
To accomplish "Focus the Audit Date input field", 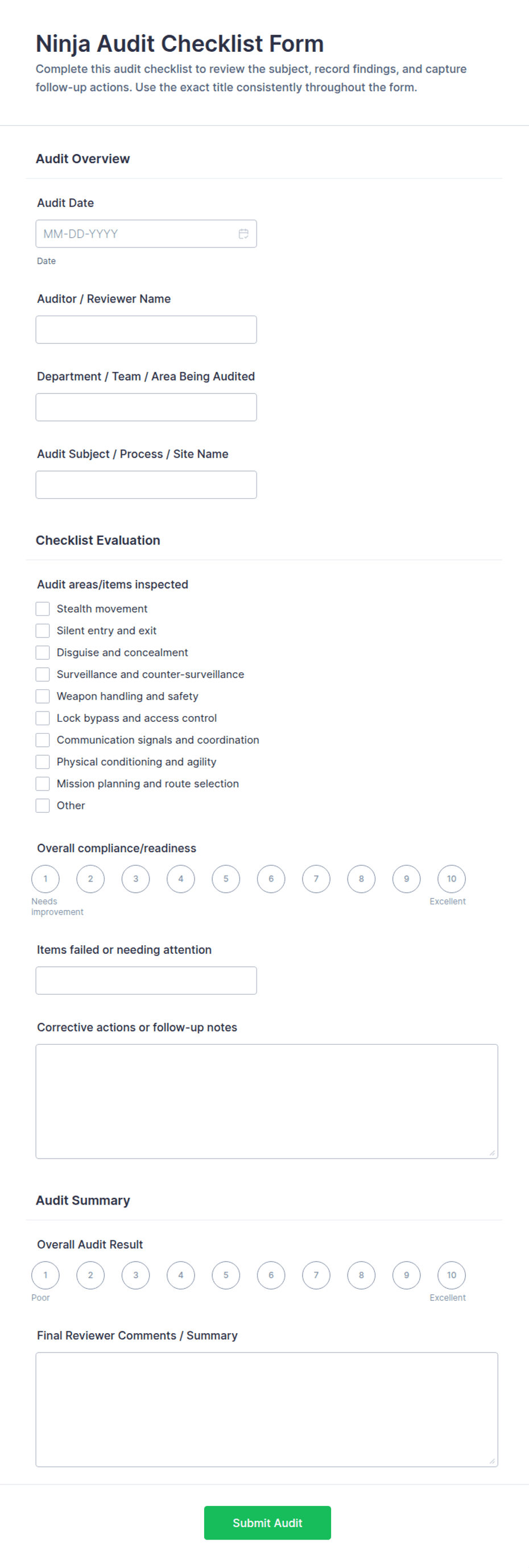I will pos(146,234).
